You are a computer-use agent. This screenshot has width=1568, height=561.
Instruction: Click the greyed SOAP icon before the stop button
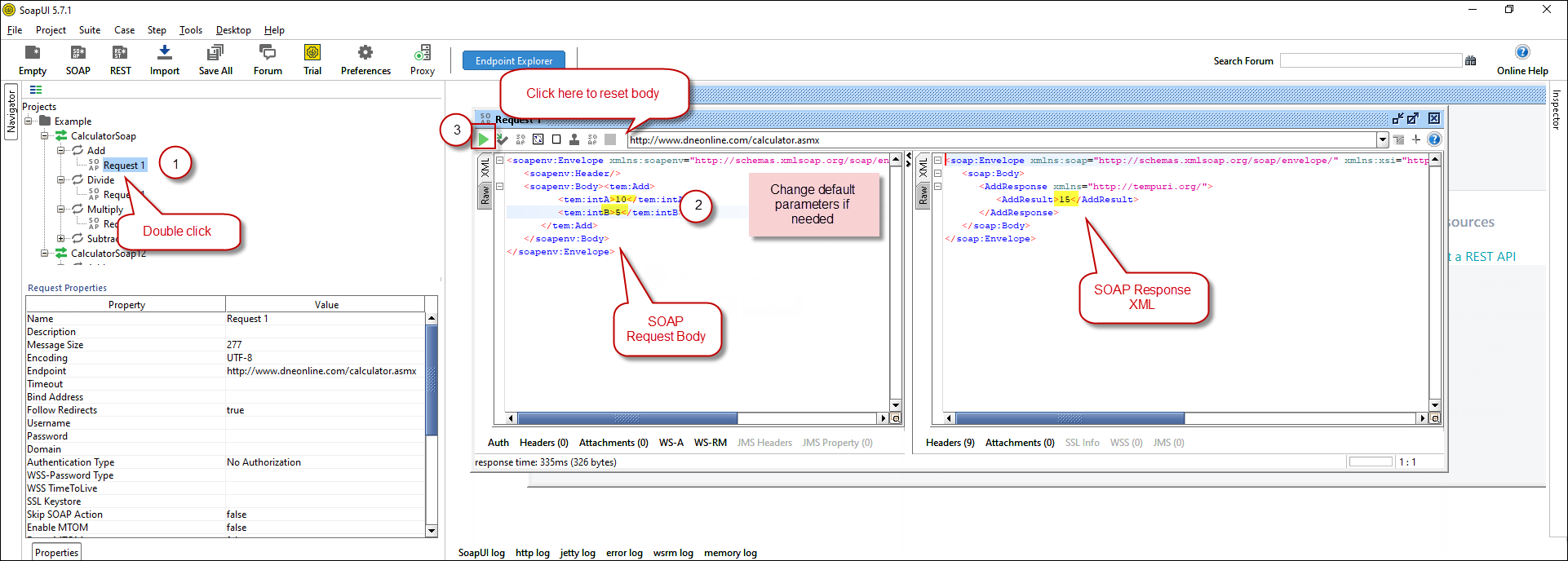click(592, 139)
